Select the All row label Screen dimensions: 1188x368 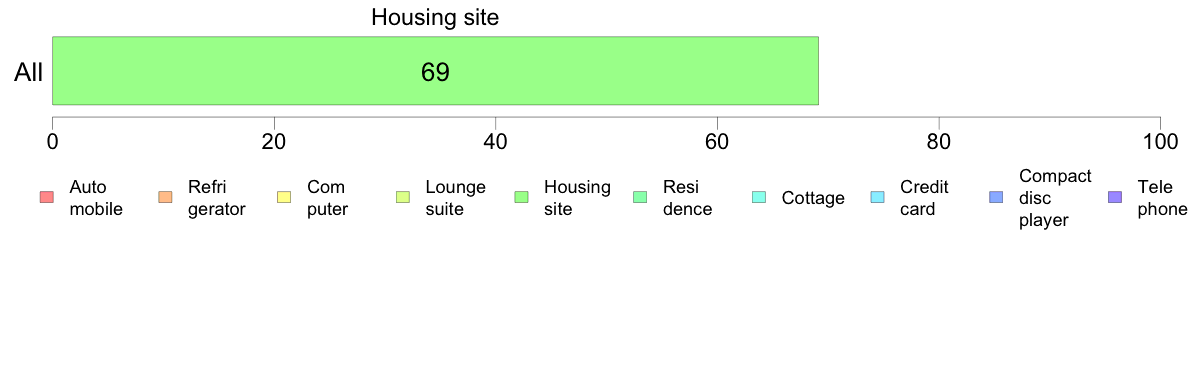pos(29,72)
